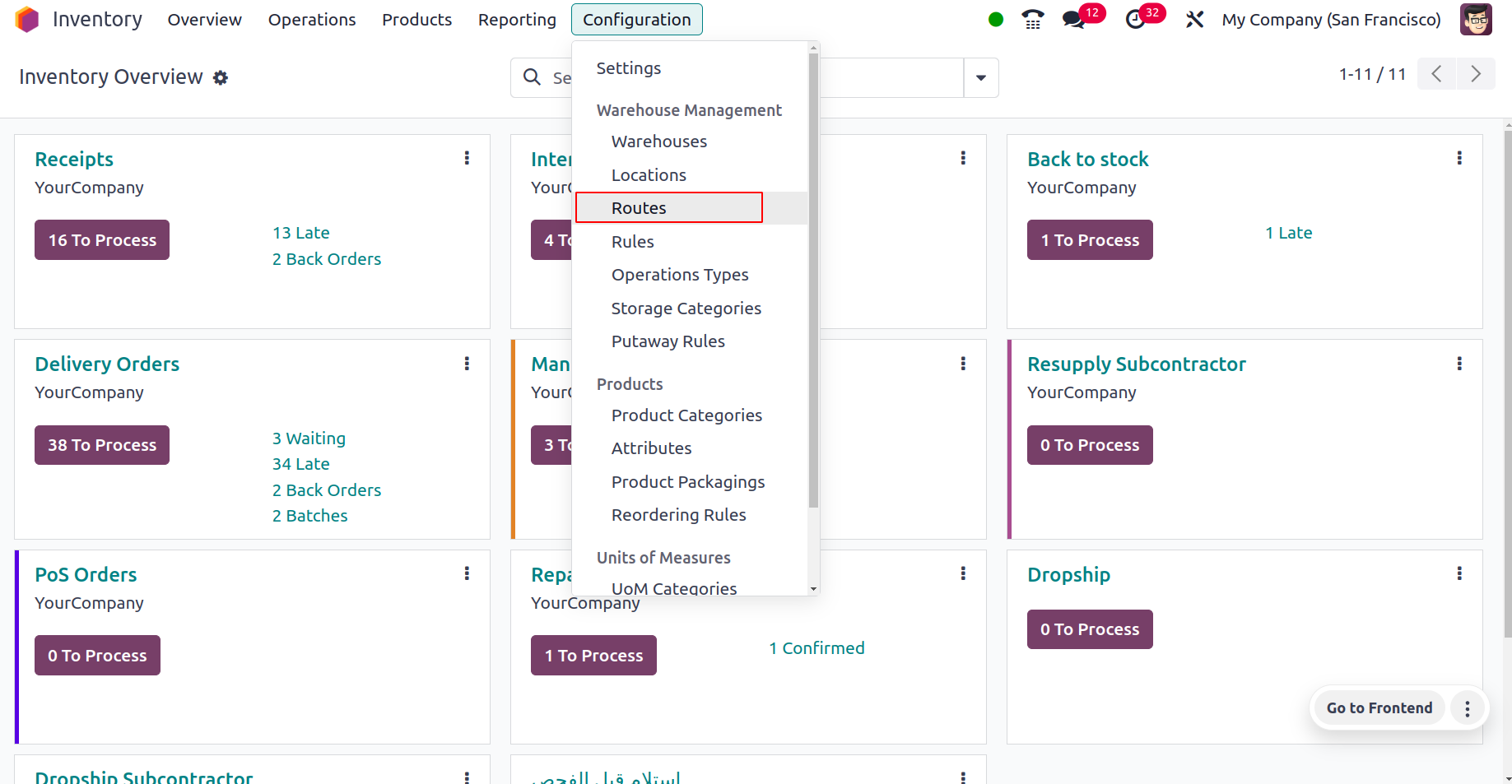This screenshot has height=784, width=1512.
Task: Open the user avatar profile menu
Action: [x=1476, y=19]
